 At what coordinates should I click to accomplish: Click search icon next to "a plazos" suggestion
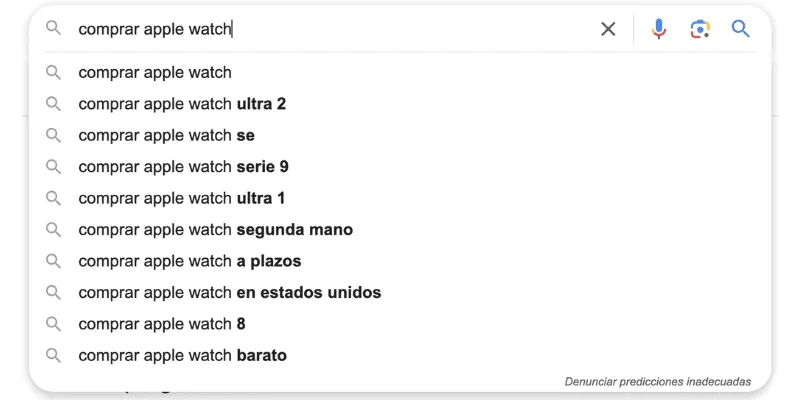coord(54,261)
